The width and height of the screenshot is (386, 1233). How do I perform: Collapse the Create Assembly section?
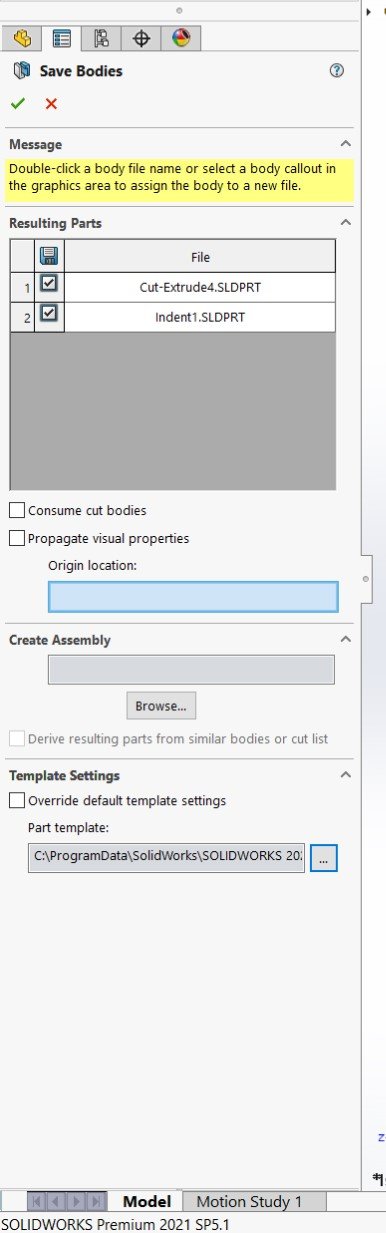pos(345,639)
